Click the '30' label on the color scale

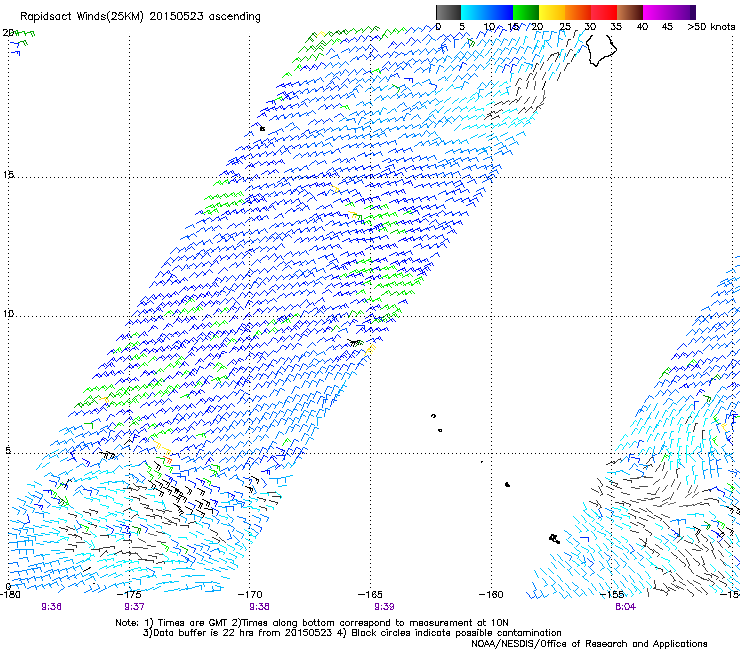click(590, 27)
